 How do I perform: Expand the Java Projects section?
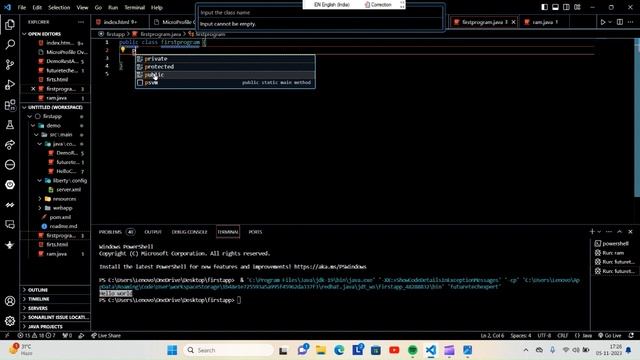[55, 327]
